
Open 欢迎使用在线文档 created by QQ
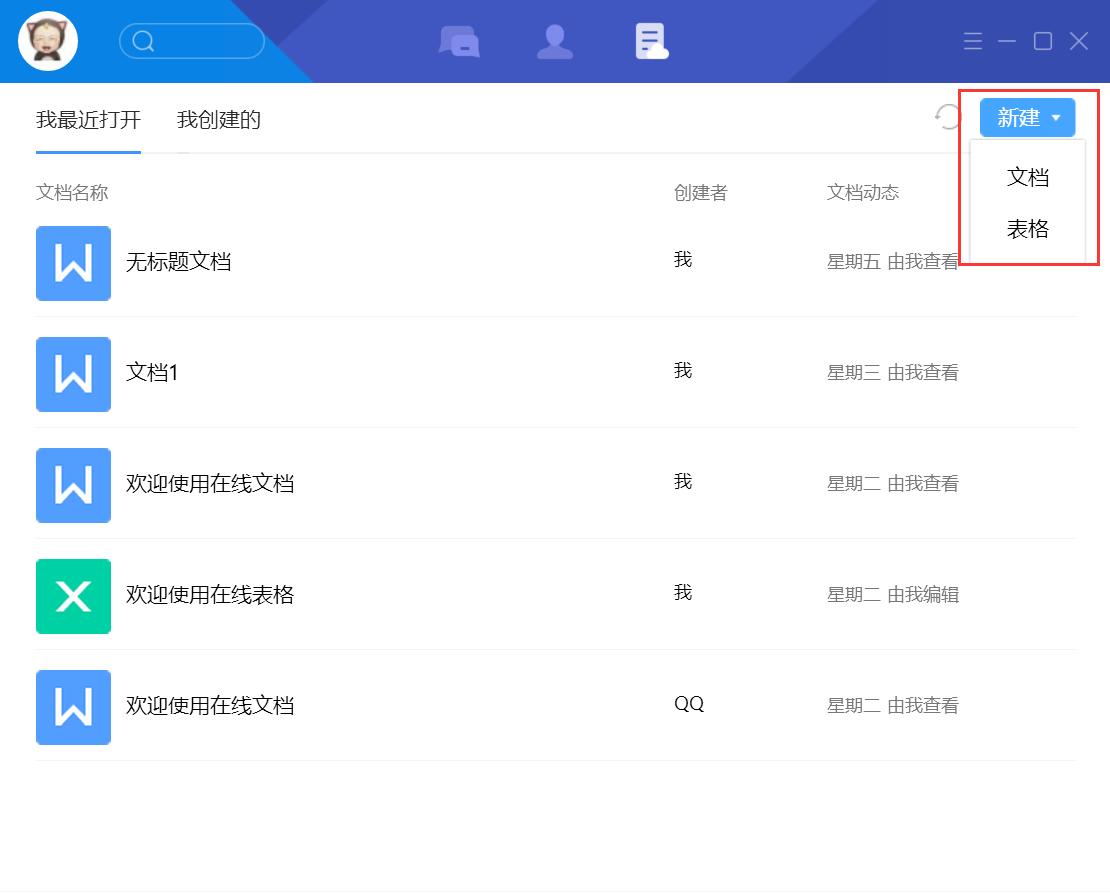pyautogui.click(x=210, y=706)
